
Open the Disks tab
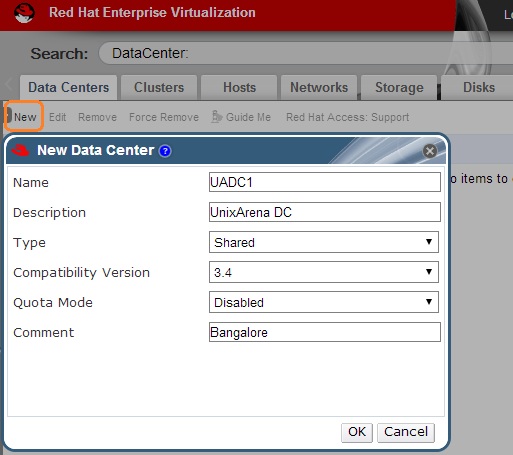click(x=479, y=88)
